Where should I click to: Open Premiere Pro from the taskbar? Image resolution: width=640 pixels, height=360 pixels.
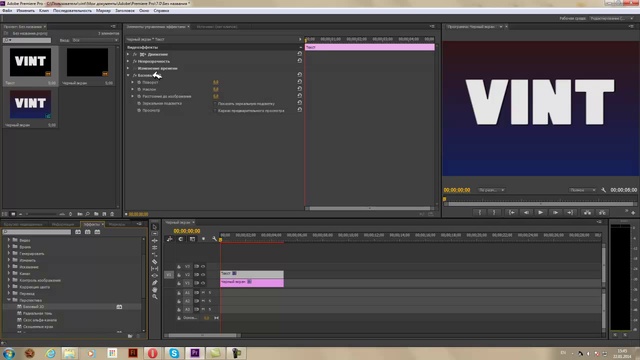coord(195,353)
